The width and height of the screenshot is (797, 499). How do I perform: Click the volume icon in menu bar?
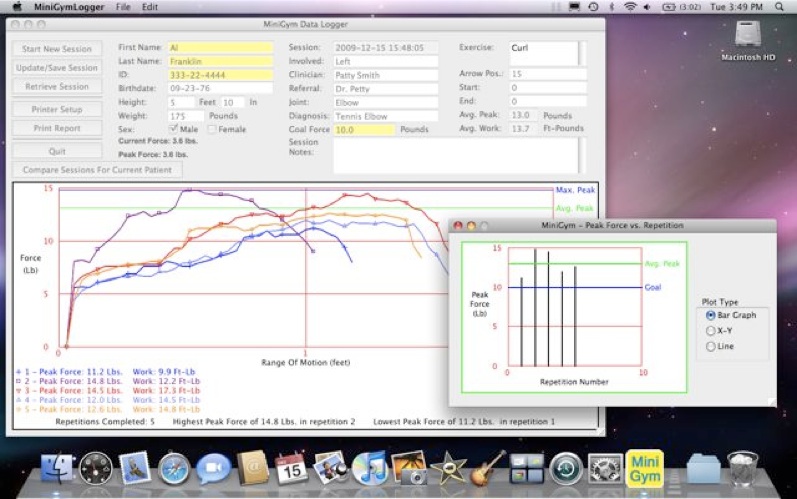647,7
